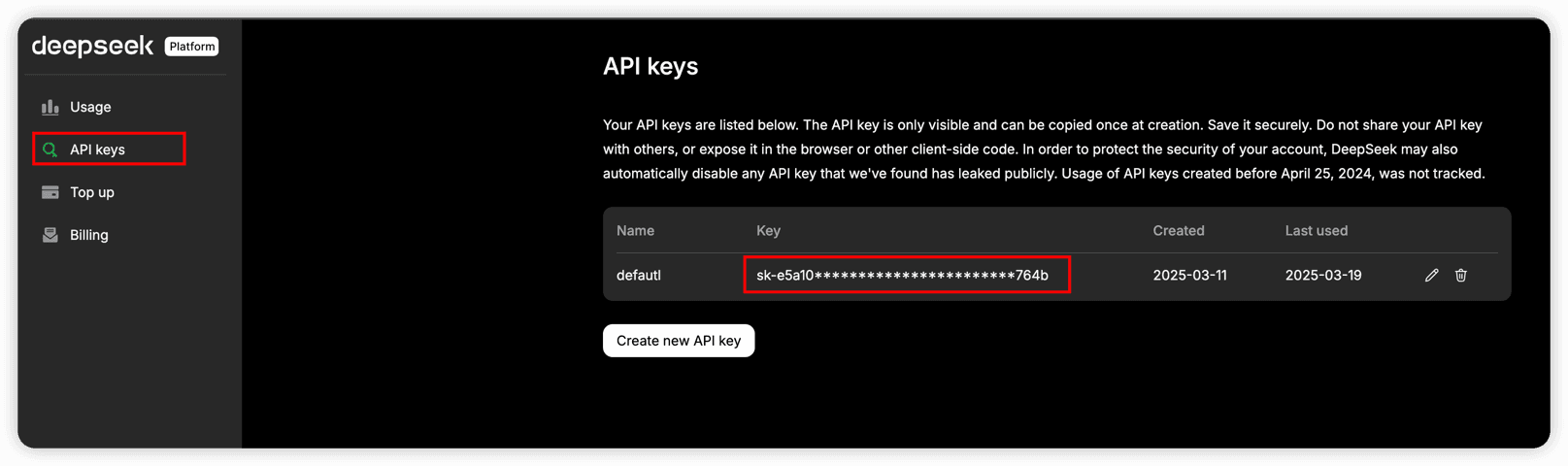
Task: Click the deepseek logo
Action: [92, 46]
